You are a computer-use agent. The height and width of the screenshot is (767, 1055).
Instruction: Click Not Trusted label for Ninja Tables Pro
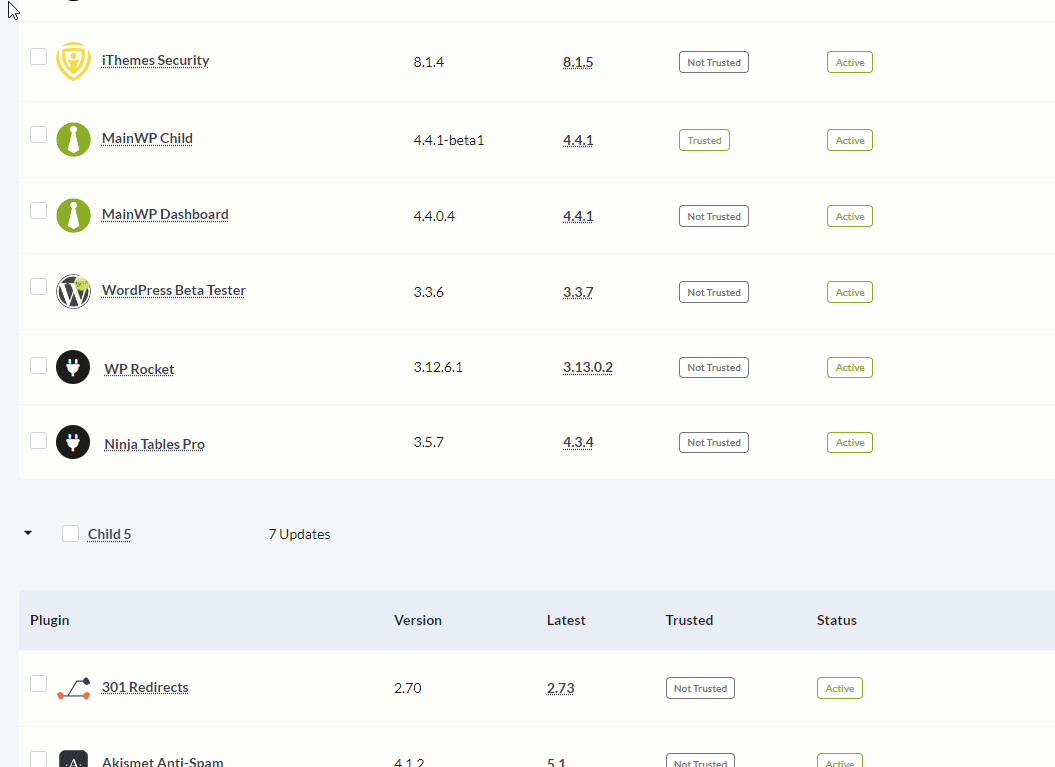pos(714,443)
